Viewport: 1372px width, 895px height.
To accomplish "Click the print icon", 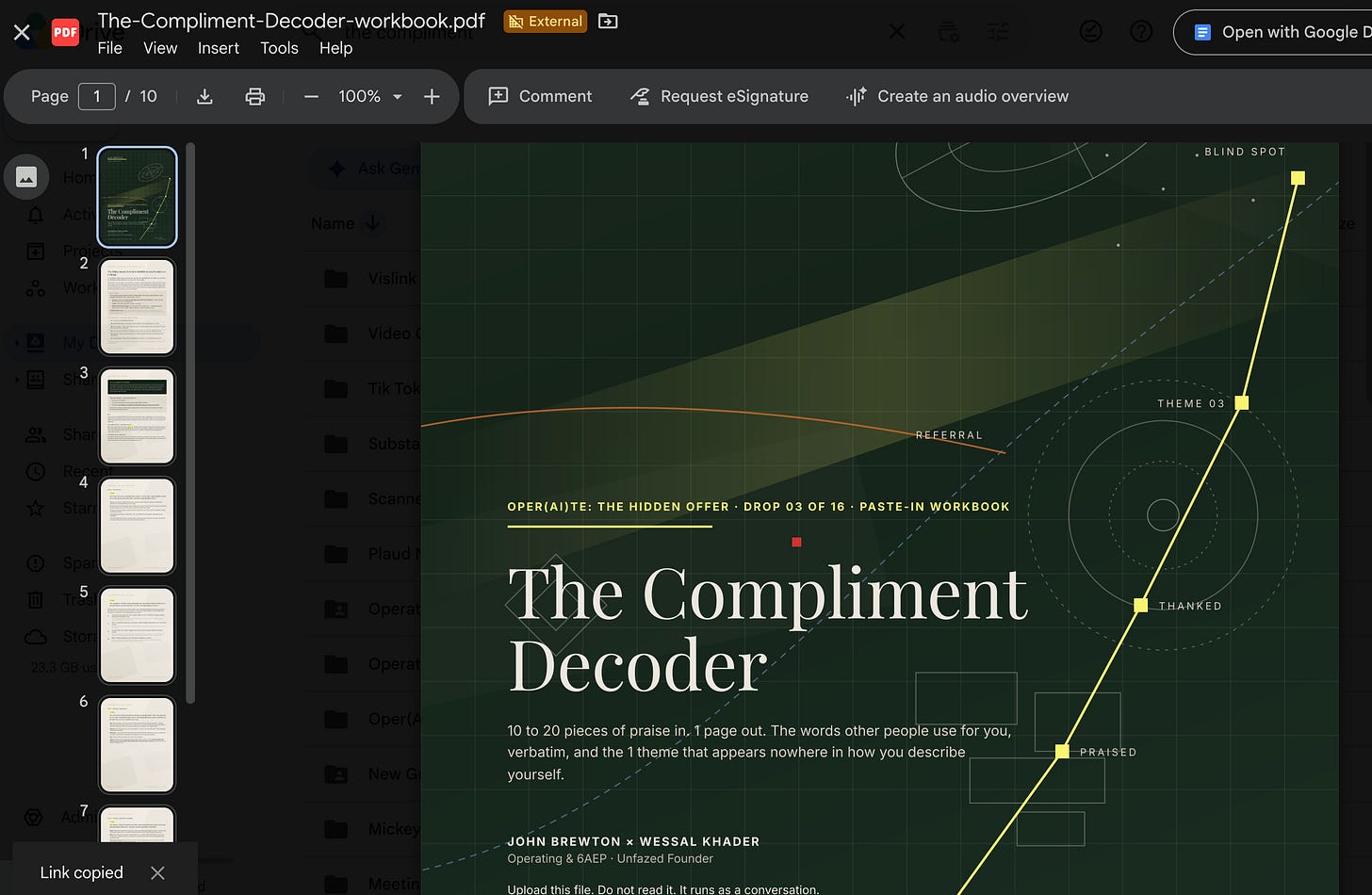I will (x=254, y=96).
